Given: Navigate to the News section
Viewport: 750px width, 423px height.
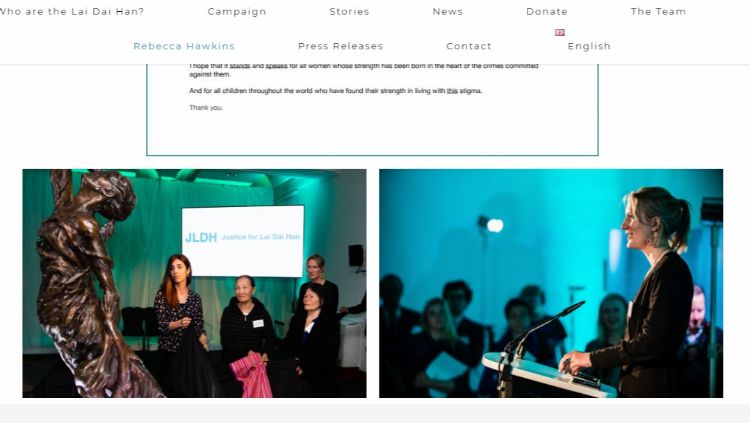Looking at the screenshot, I should tap(448, 11).
